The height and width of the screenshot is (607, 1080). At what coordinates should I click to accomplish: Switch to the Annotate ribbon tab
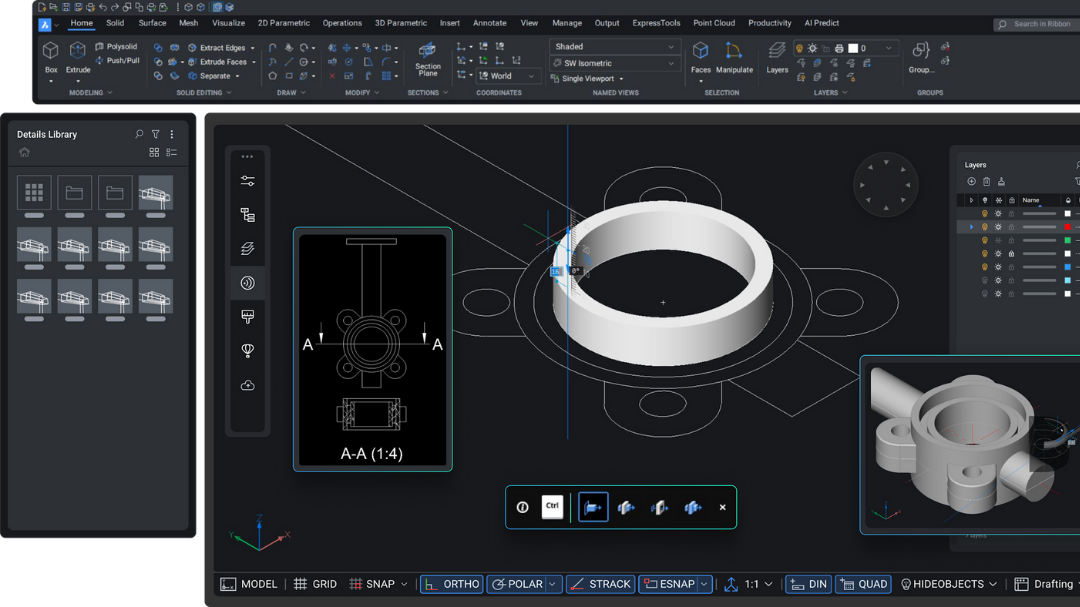pos(490,23)
